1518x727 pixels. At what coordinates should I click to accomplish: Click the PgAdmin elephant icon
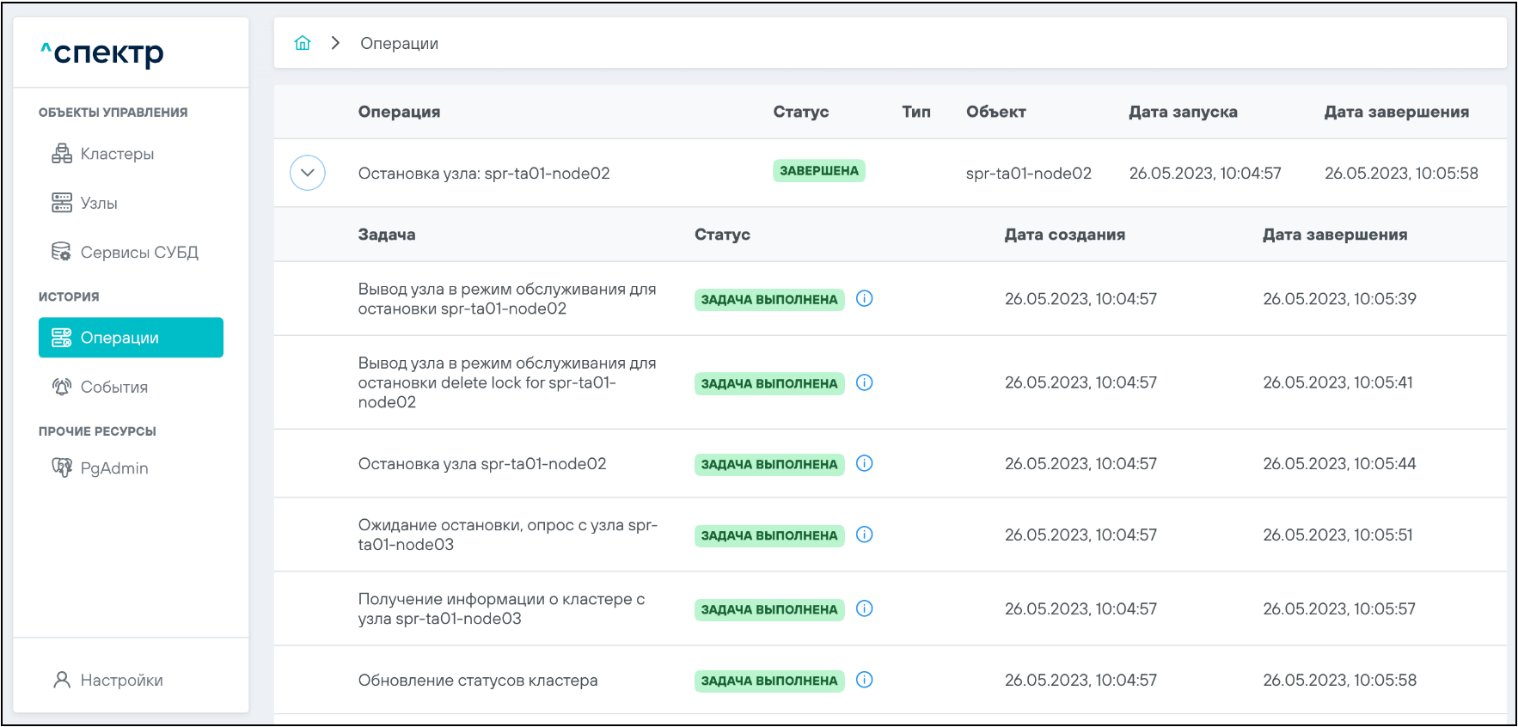[61, 468]
